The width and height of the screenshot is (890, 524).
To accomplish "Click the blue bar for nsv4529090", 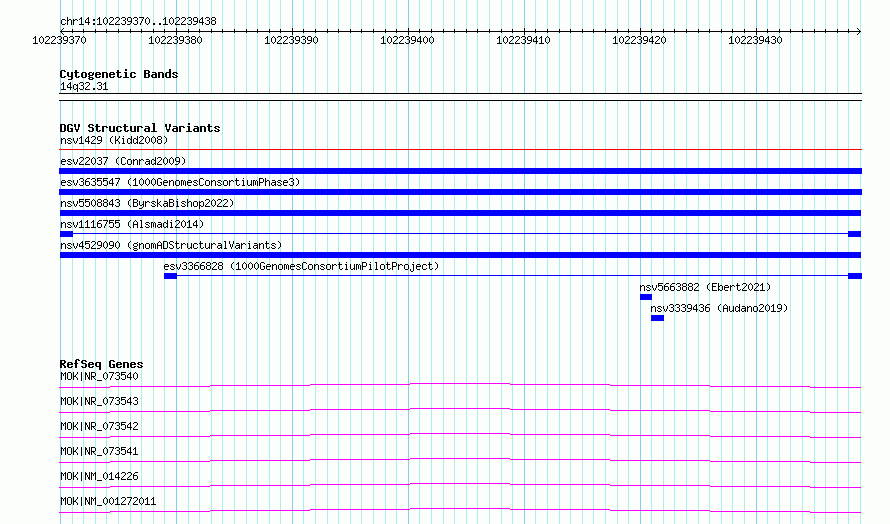I will point(460,255).
